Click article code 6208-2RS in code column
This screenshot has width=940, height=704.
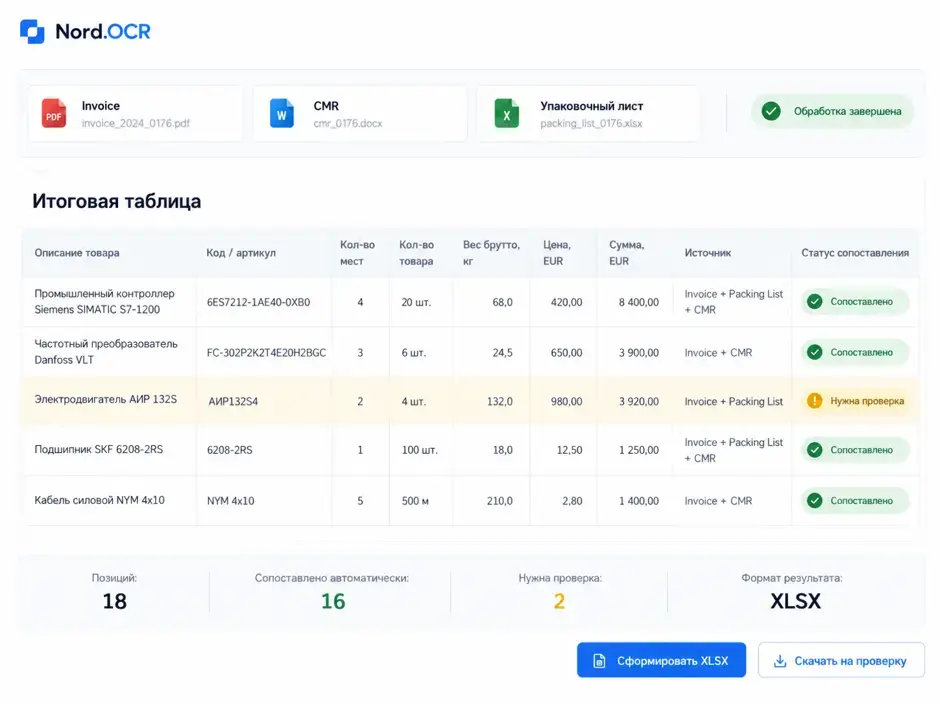coord(230,450)
